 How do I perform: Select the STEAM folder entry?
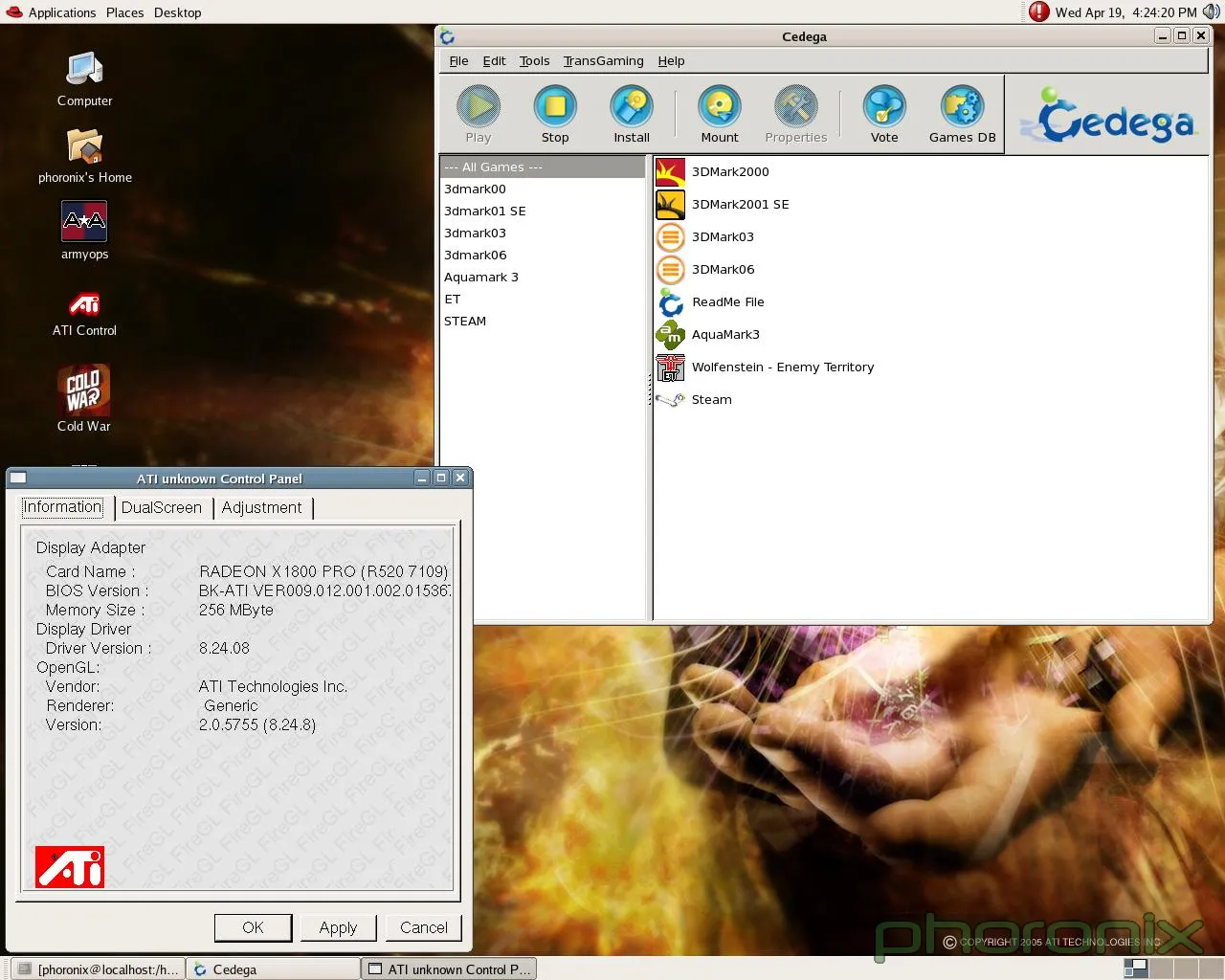tap(543, 321)
